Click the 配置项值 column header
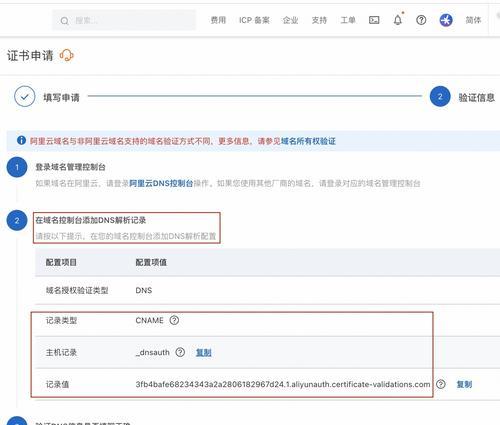The image size is (500, 425). click(151, 262)
